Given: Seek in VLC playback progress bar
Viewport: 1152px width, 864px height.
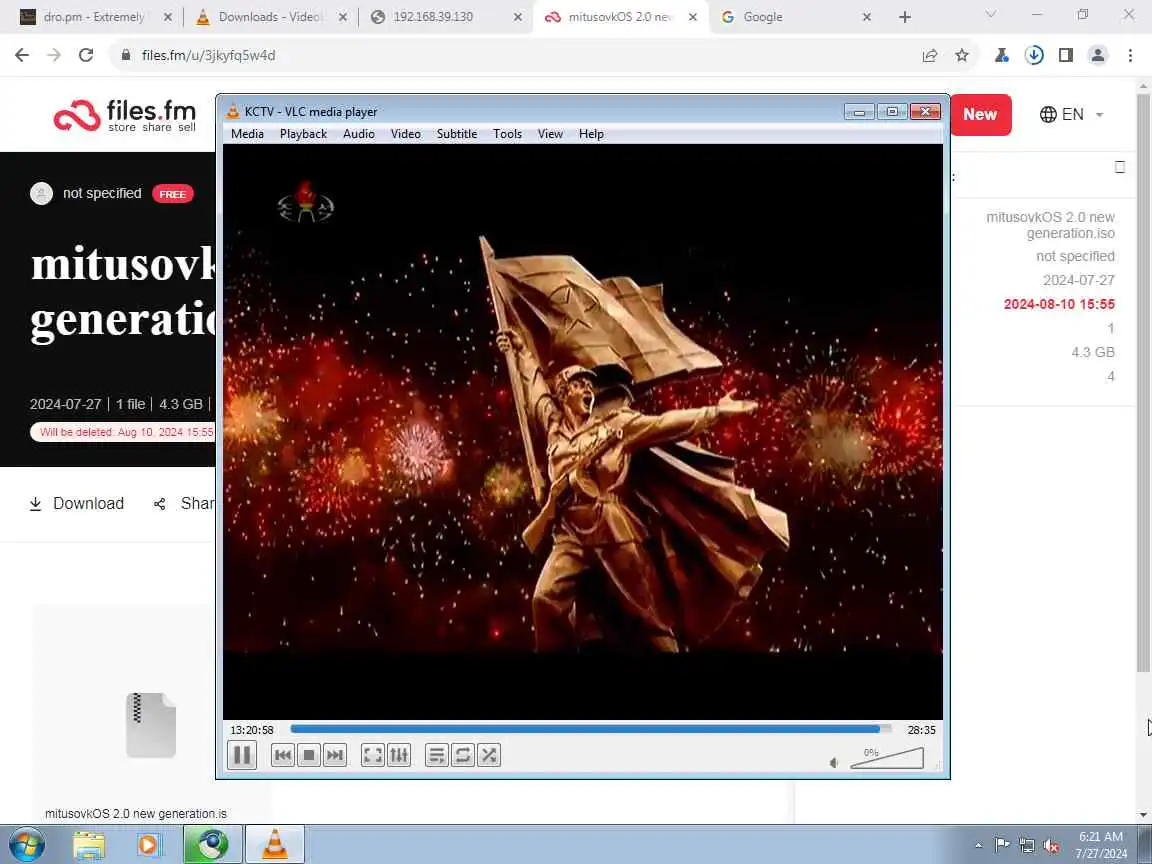Looking at the screenshot, I should [591, 729].
